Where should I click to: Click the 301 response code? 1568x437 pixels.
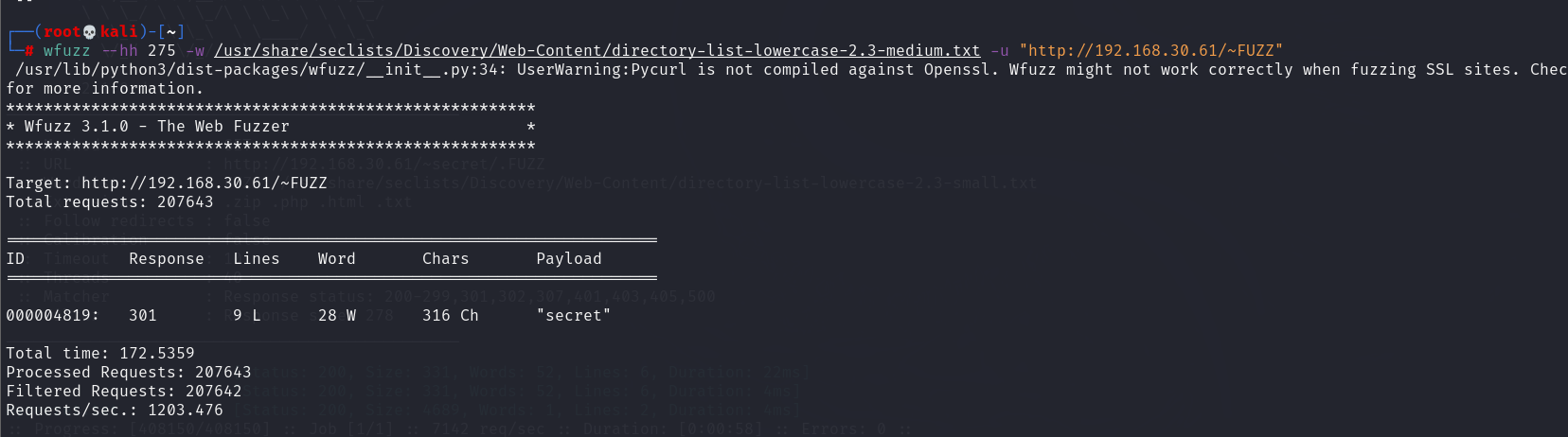[143, 316]
